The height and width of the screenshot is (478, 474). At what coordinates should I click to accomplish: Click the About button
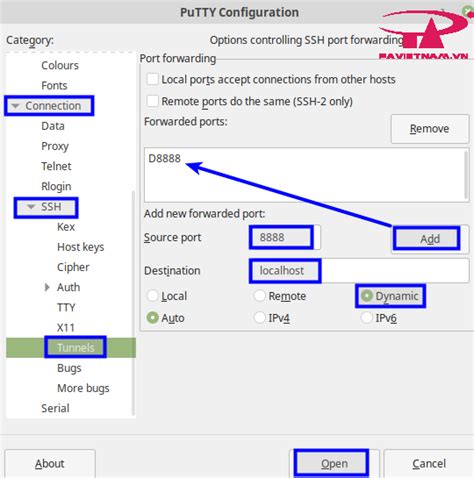point(50,464)
